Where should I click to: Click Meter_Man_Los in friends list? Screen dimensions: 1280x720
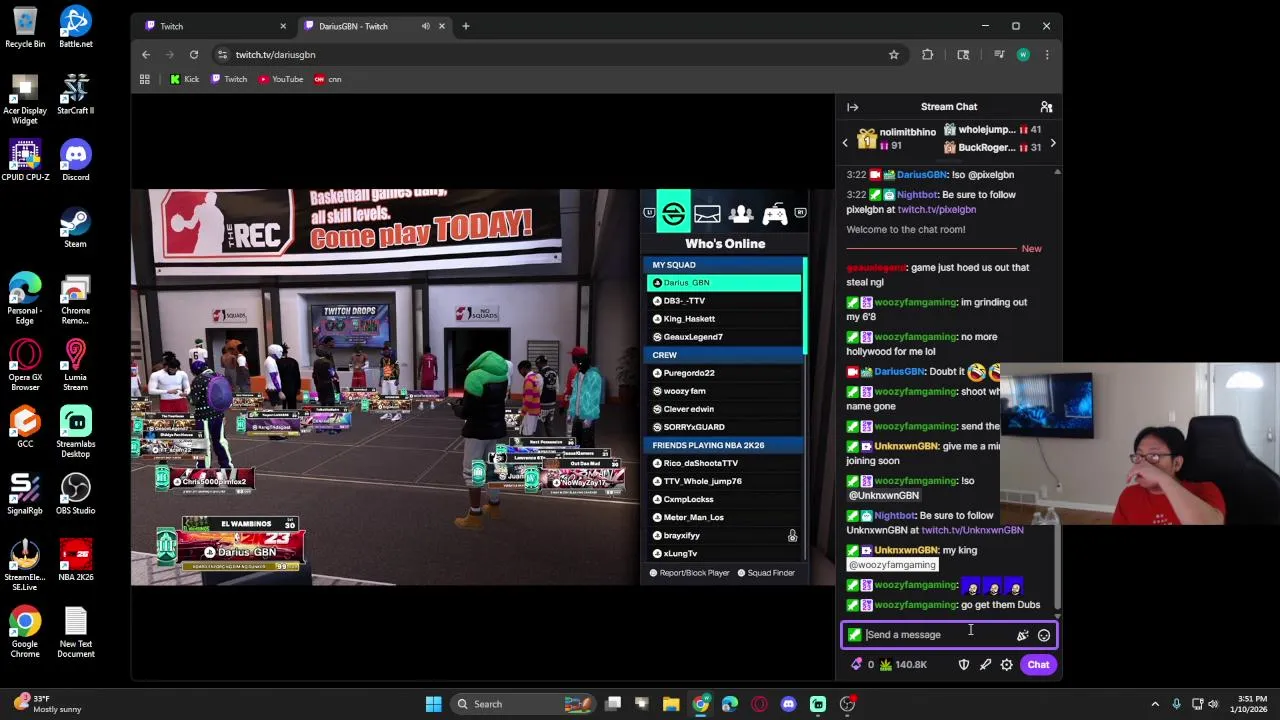pos(724,517)
